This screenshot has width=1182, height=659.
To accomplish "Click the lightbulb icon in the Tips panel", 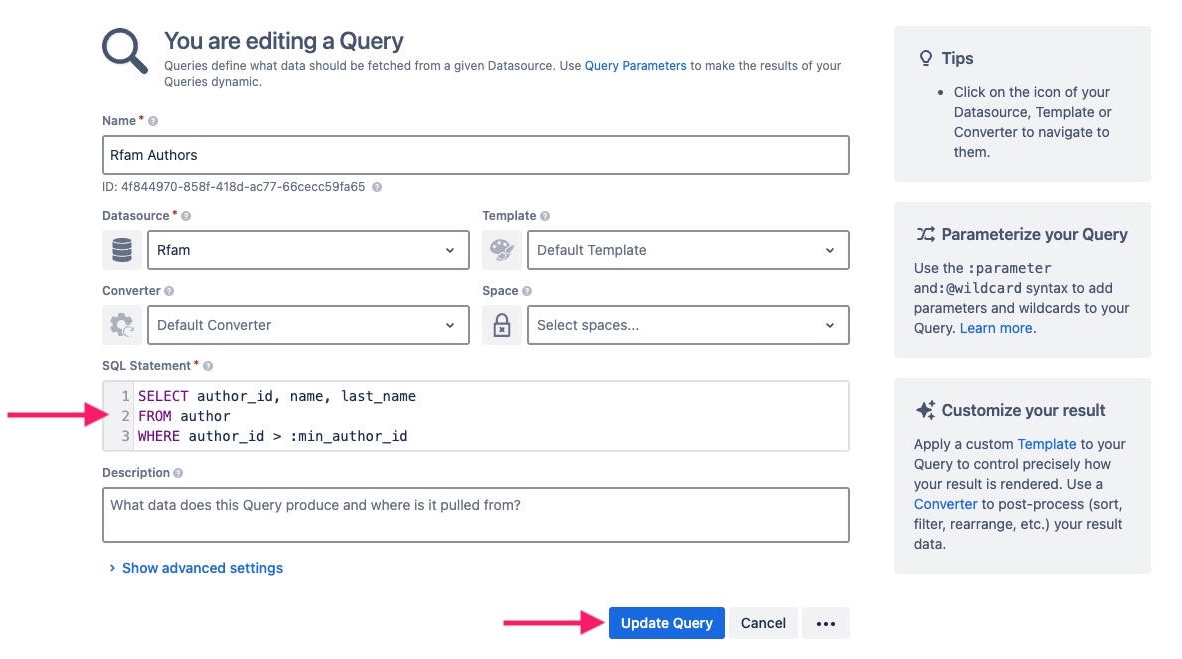I will 924,57.
